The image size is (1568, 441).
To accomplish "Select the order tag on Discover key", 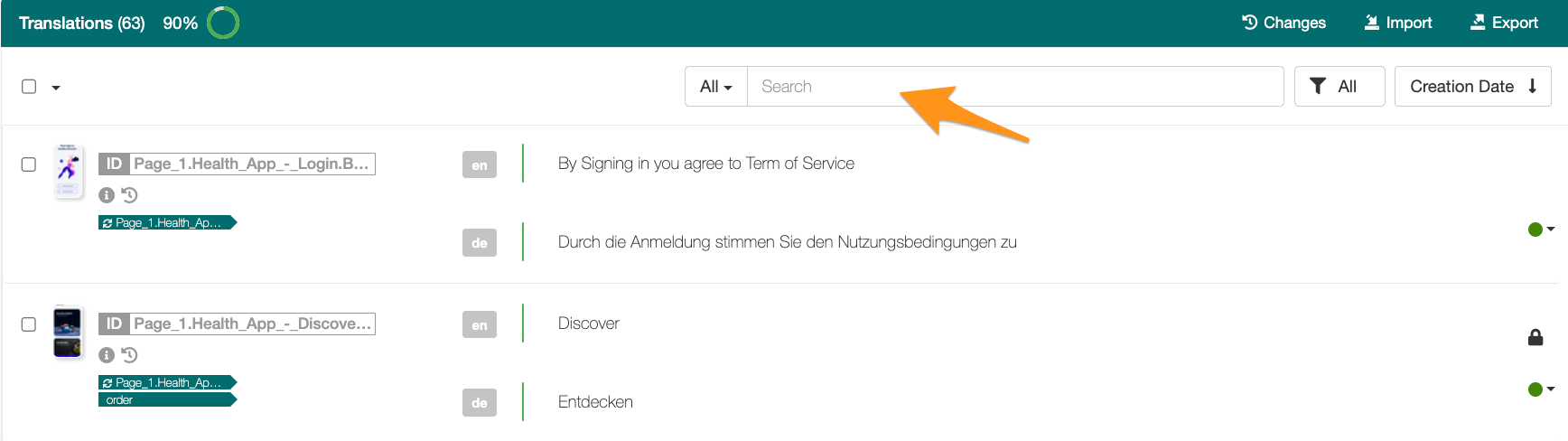I will tap(167, 400).
